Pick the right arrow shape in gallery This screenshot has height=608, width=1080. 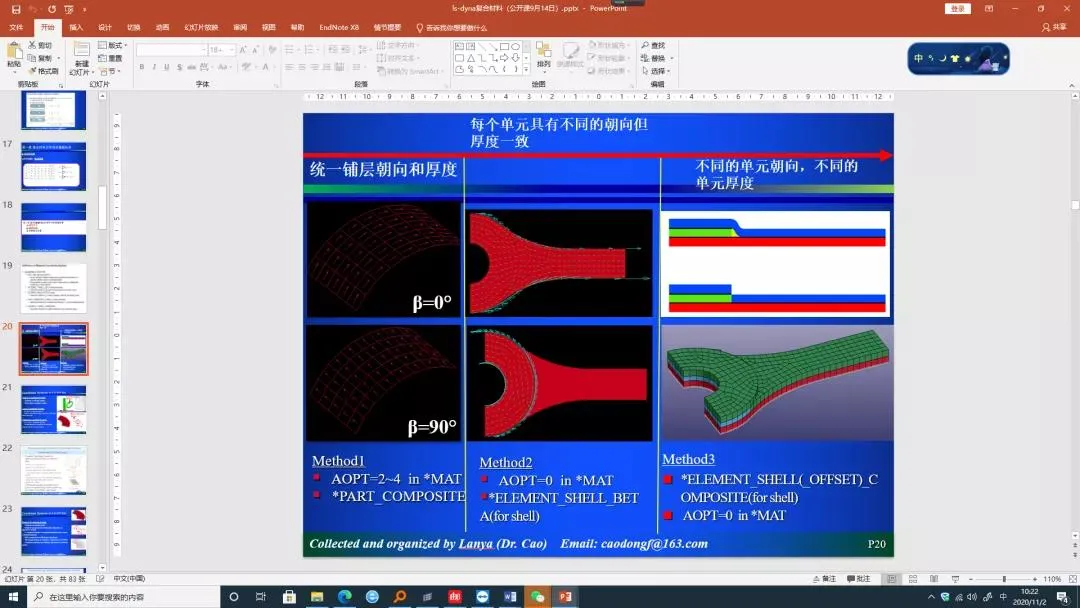coord(504,58)
